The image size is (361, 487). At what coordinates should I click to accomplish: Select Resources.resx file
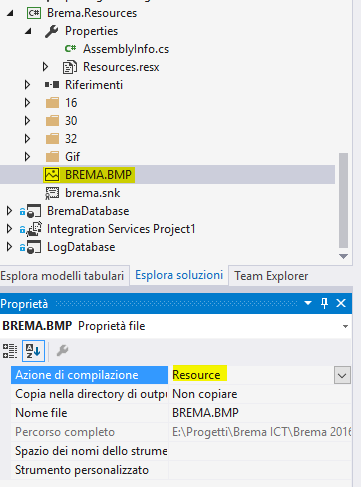[x=121, y=67]
